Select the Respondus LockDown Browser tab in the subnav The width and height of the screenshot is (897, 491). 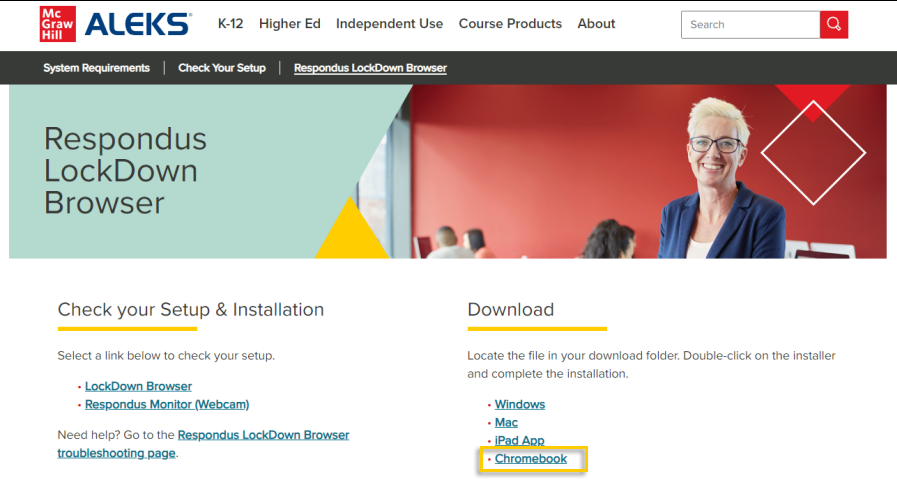click(370, 68)
